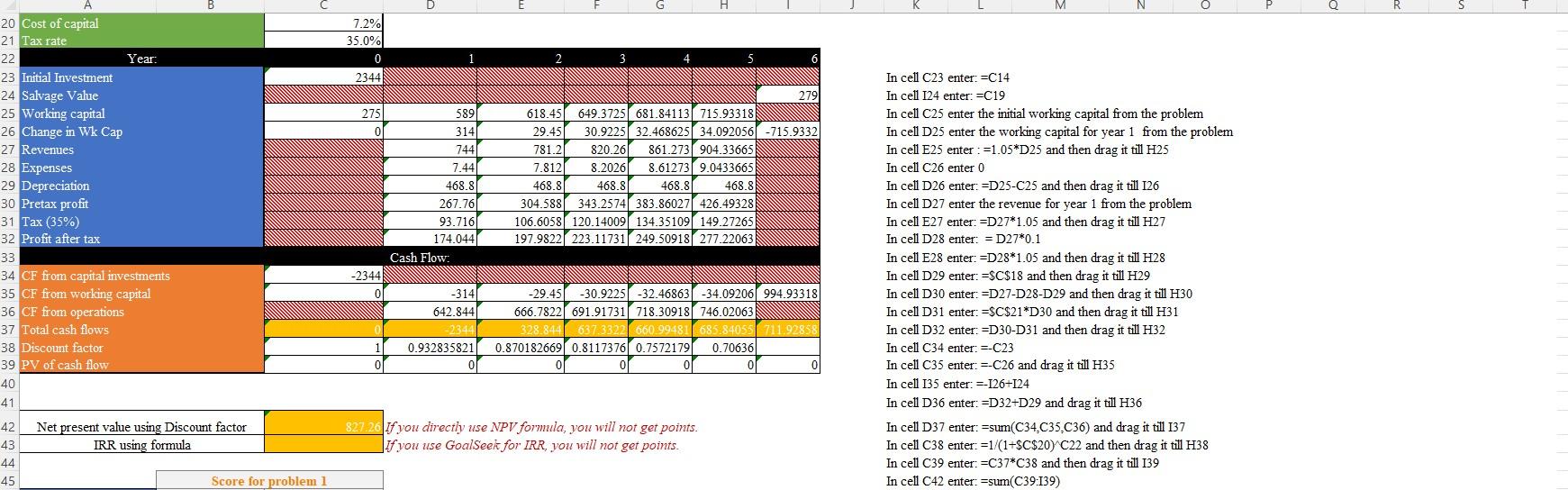The width and height of the screenshot is (1568, 490).
Task: Select the 'Initial Investment' row label
Action: click(68, 77)
